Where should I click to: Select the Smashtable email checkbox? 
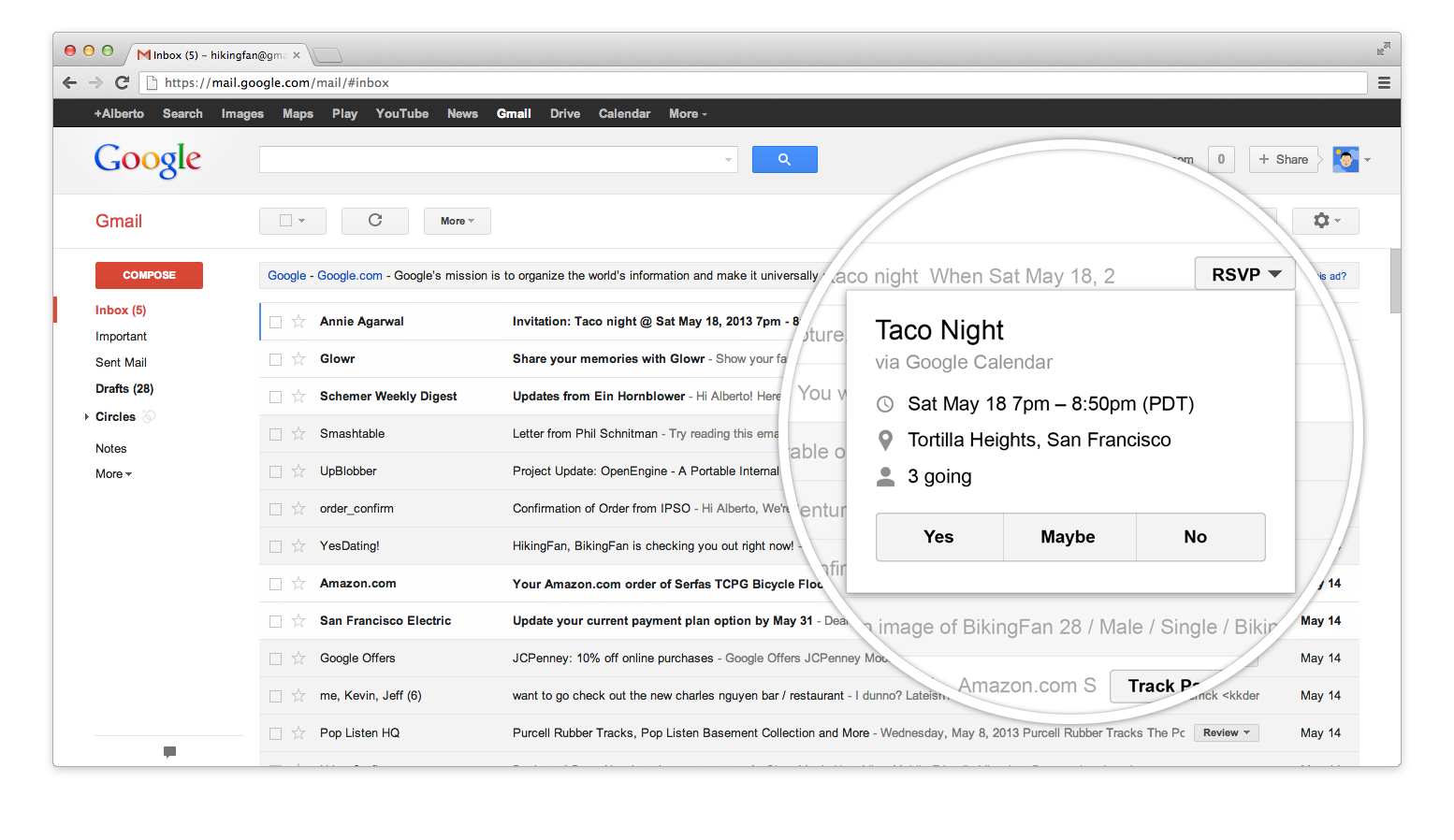coord(275,434)
